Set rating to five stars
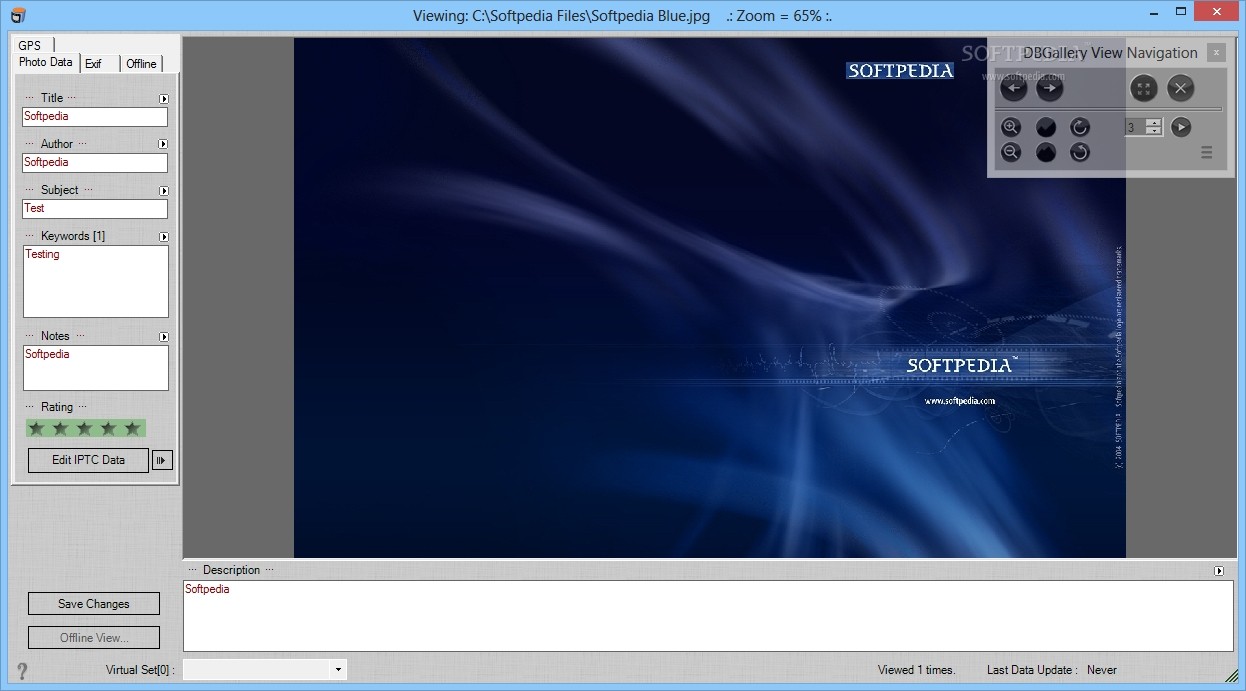Image resolution: width=1246 pixels, height=691 pixels. click(133, 429)
